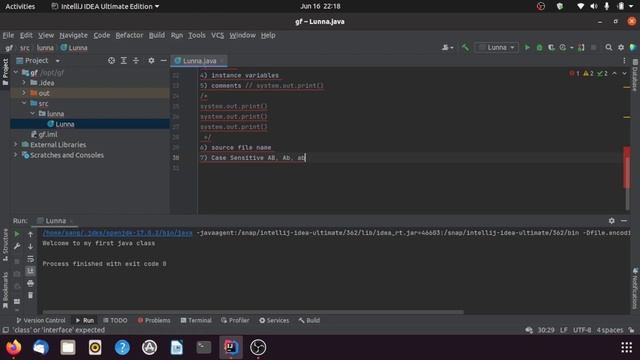Open Firefox from the Ubuntu dock
This screenshot has width=640, height=360.
tap(13, 347)
